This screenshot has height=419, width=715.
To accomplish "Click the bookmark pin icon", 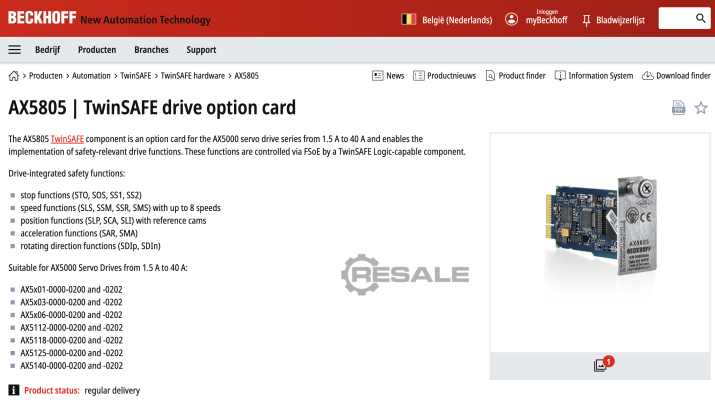I will pos(586,20).
